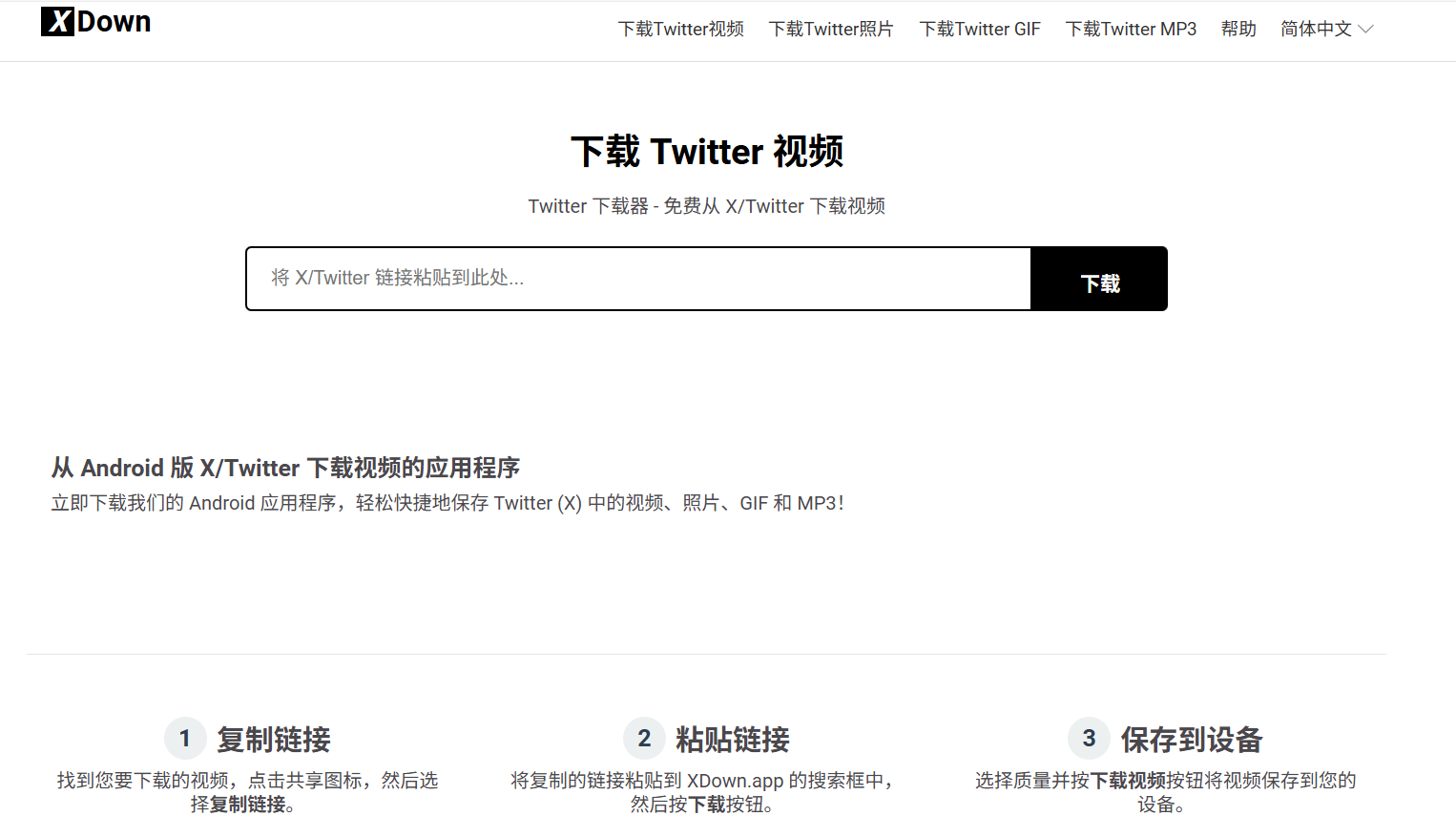Viewport: 1456px width, 837px height.
Task: Open 下载Twitter照片 nav link
Action: [x=831, y=30]
